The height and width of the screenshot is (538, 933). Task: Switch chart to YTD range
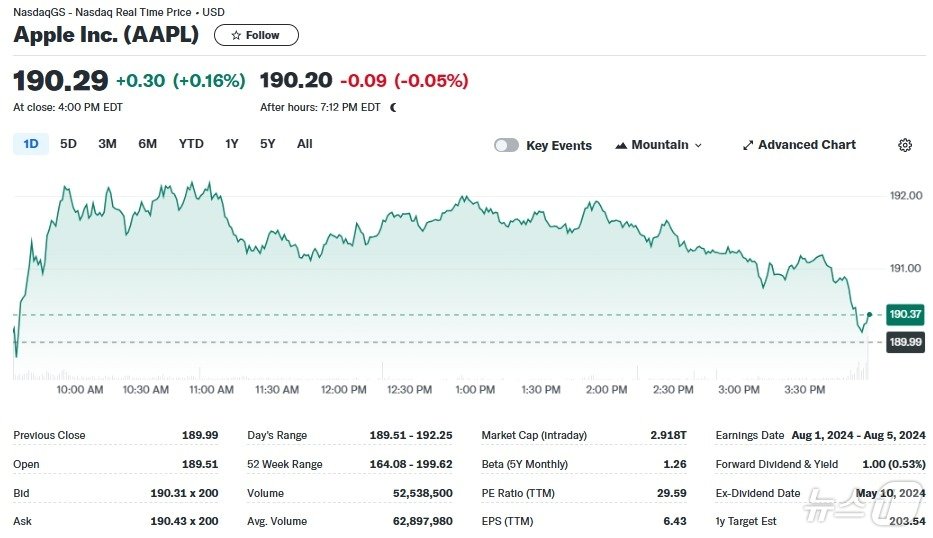(x=191, y=144)
